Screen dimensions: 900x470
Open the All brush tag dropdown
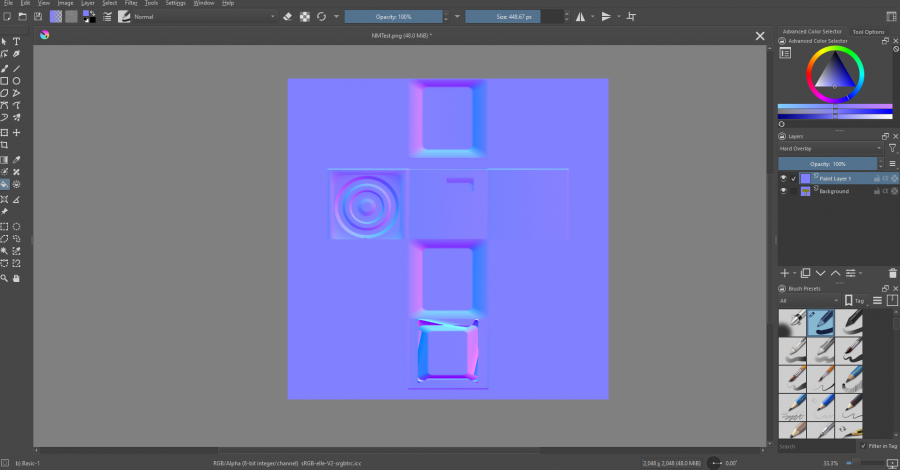(808, 300)
